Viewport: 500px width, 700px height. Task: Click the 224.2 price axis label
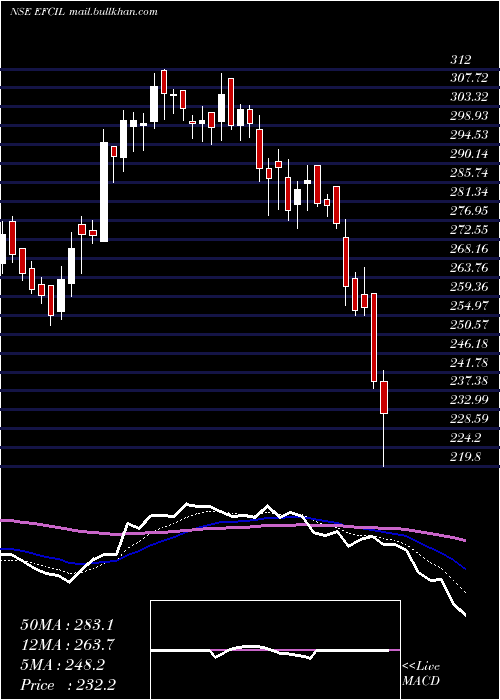[465, 438]
